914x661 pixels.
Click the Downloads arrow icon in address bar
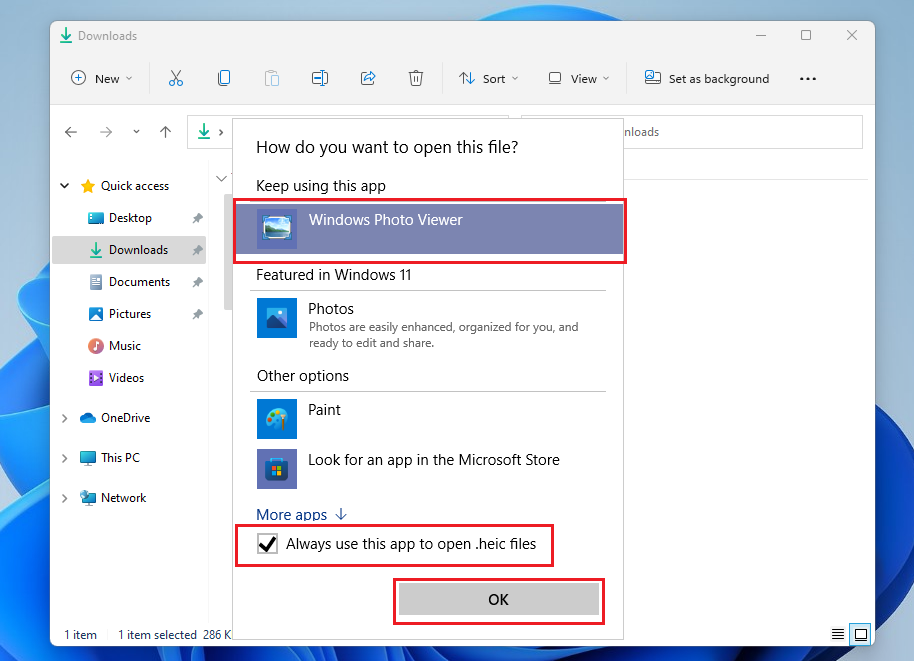pos(204,131)
